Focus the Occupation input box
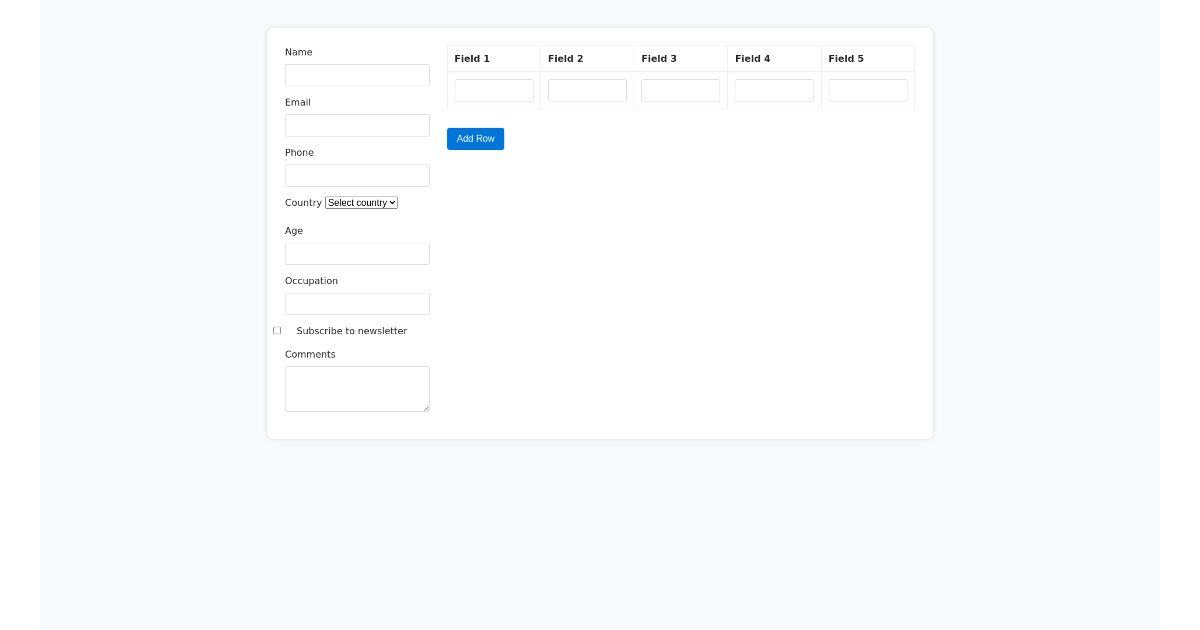This screenshot has height=630, width=1200. [x=357, y=304]
